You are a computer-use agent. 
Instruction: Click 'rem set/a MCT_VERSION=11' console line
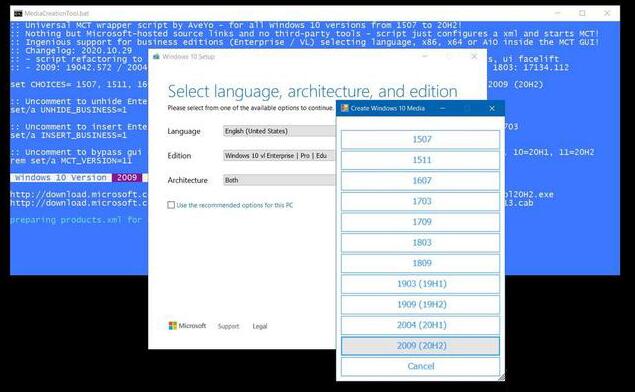pos(71,161)
